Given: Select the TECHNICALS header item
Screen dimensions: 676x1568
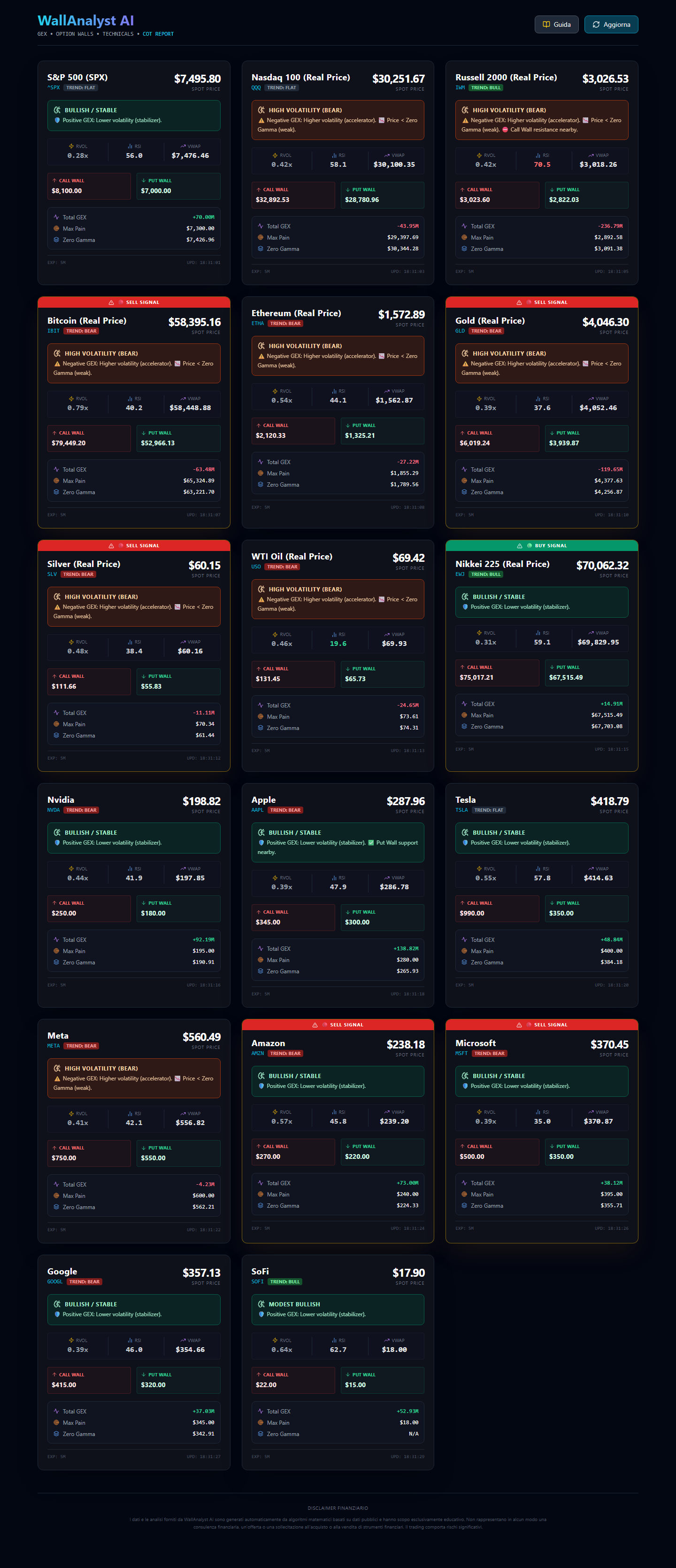Looking at the screenshot, I should tap(117, 34).
